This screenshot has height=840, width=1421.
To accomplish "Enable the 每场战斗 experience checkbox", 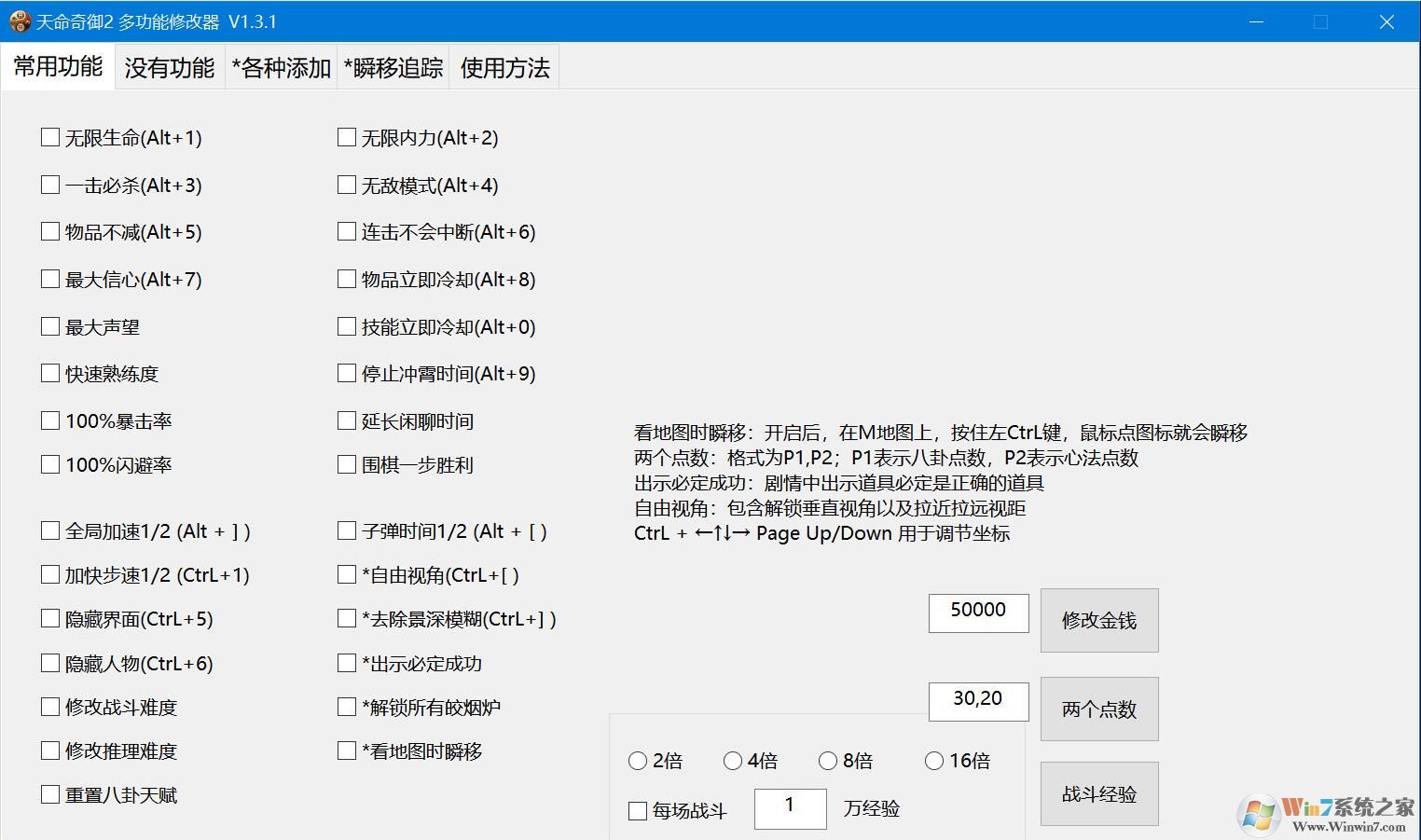I will pyautogui.click(x=638, y=810).
